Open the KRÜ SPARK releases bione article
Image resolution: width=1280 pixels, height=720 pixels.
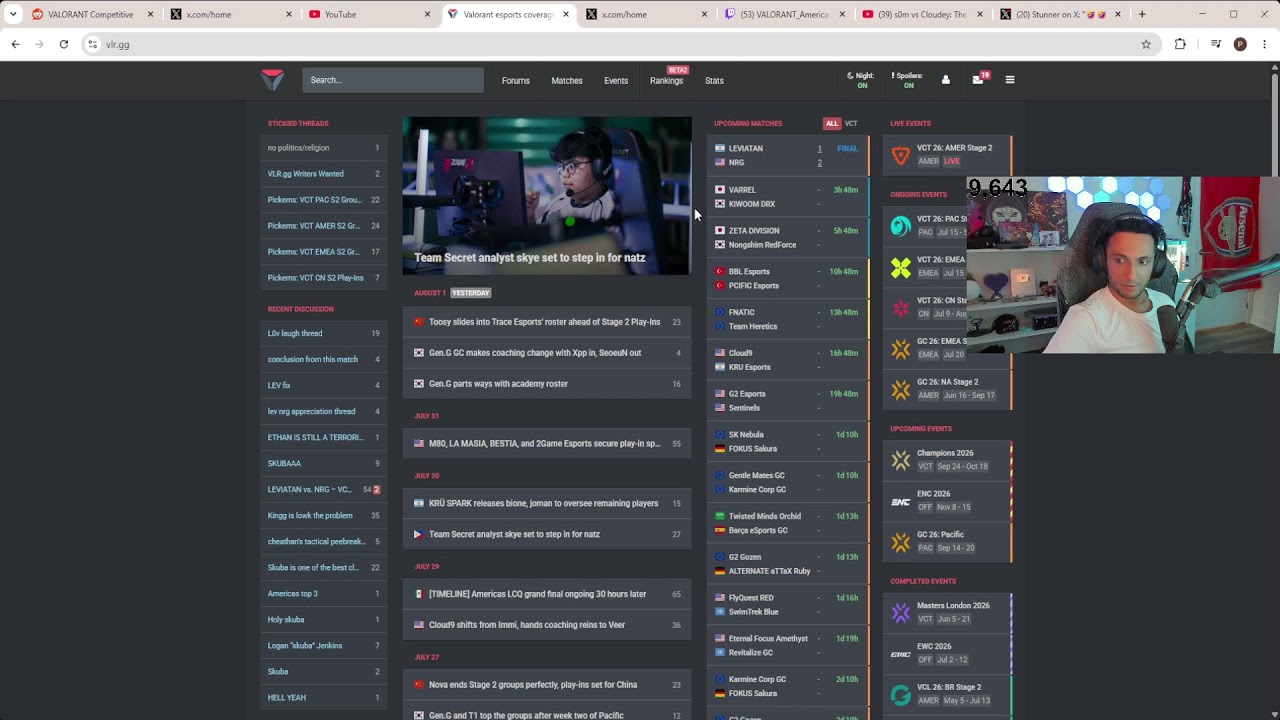coord(547,504)
